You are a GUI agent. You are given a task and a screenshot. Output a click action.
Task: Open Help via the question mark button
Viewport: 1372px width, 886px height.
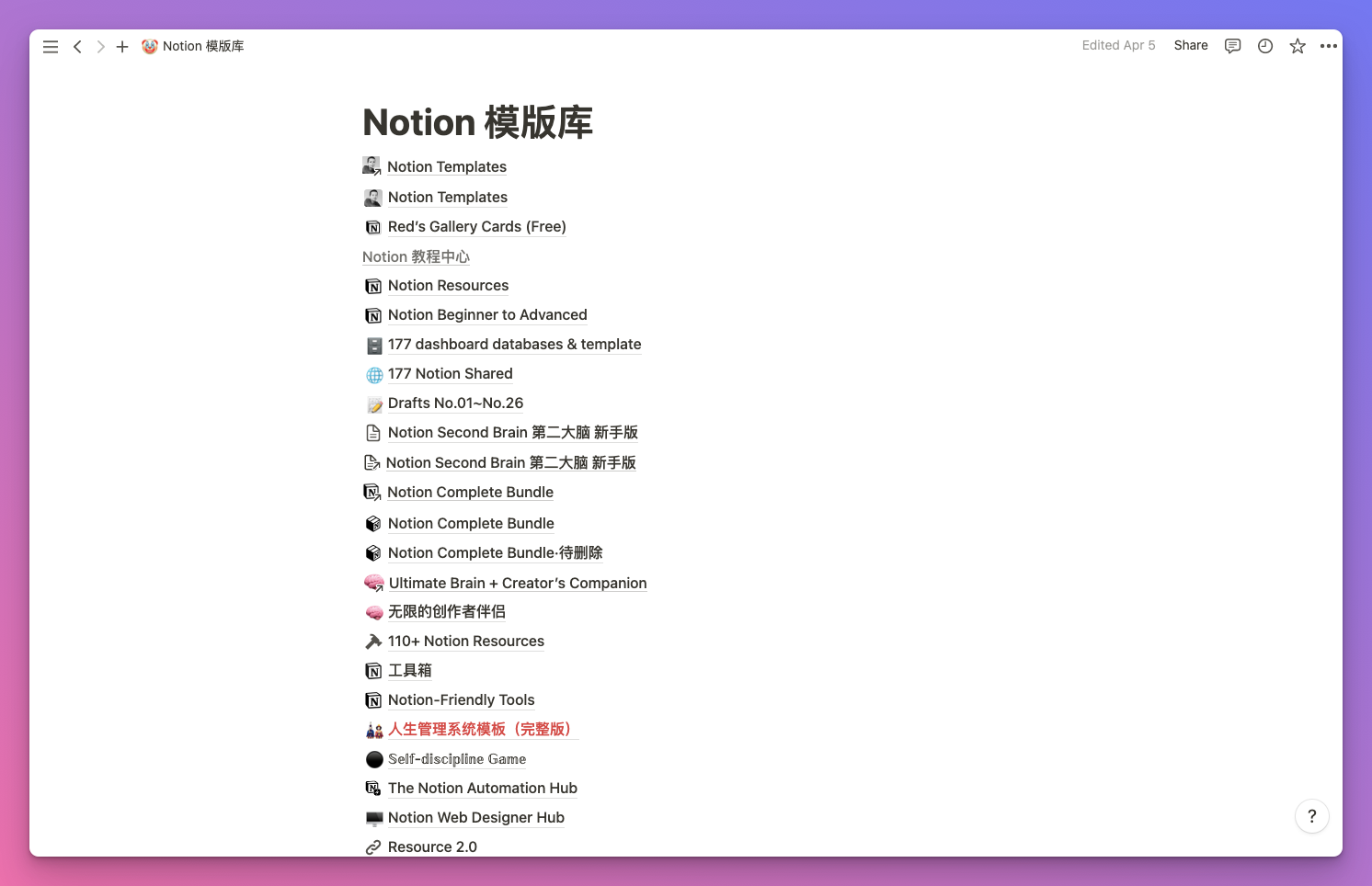[1312, 816]
